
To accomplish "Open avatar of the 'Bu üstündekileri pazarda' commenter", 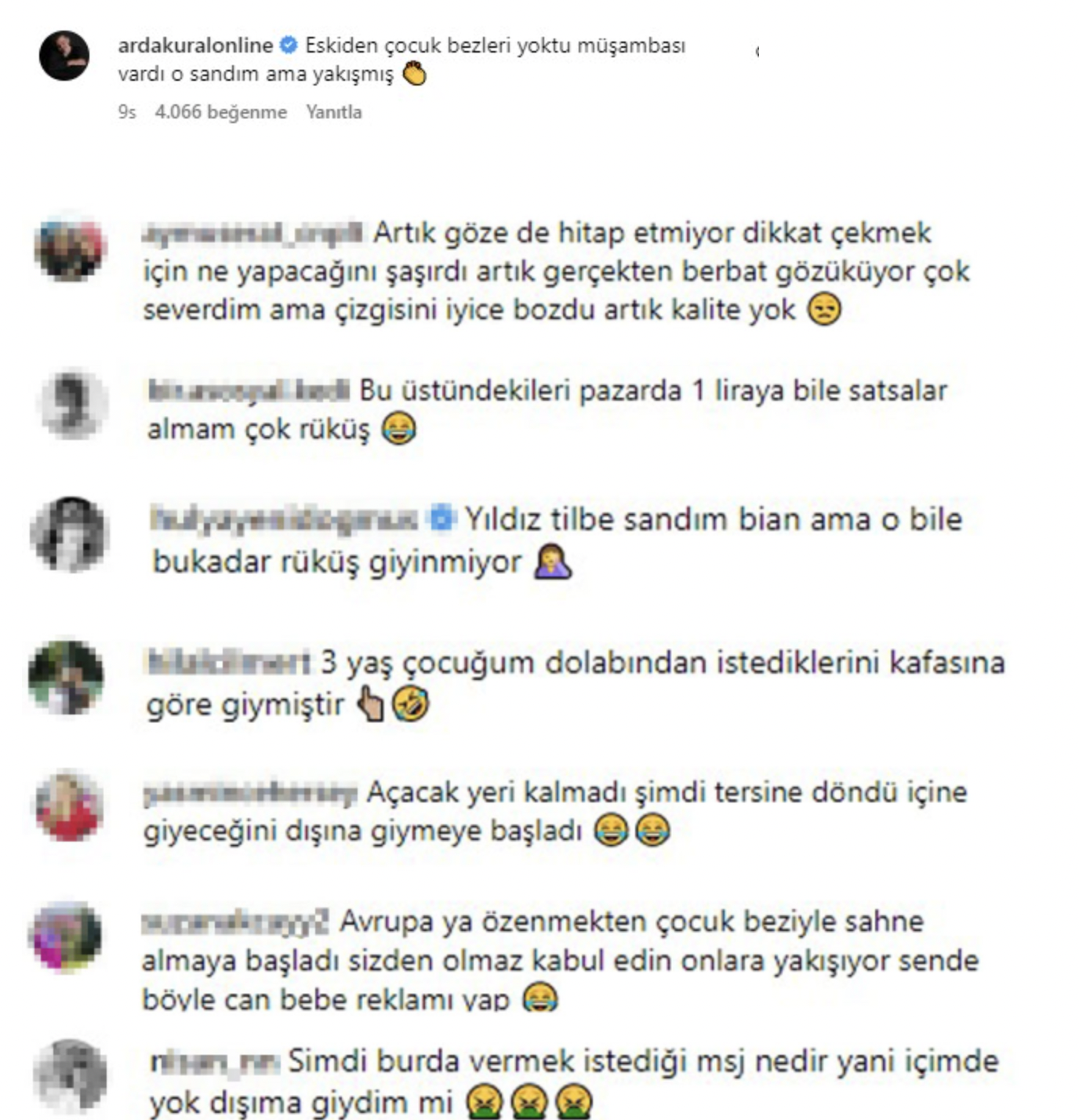I will point(73,404).
